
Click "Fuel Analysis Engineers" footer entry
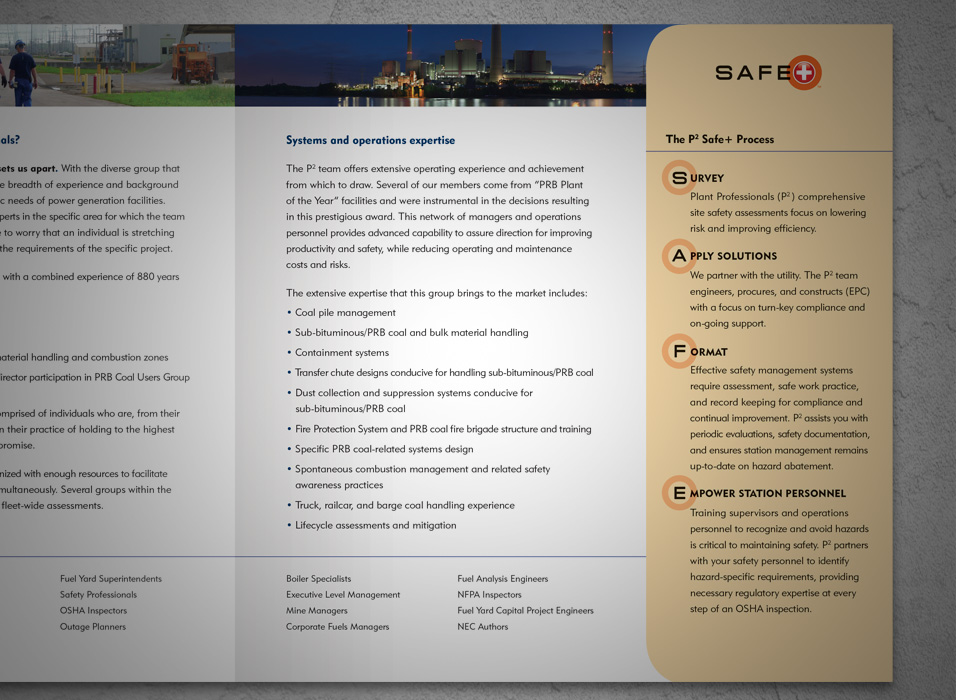[503, 579]
